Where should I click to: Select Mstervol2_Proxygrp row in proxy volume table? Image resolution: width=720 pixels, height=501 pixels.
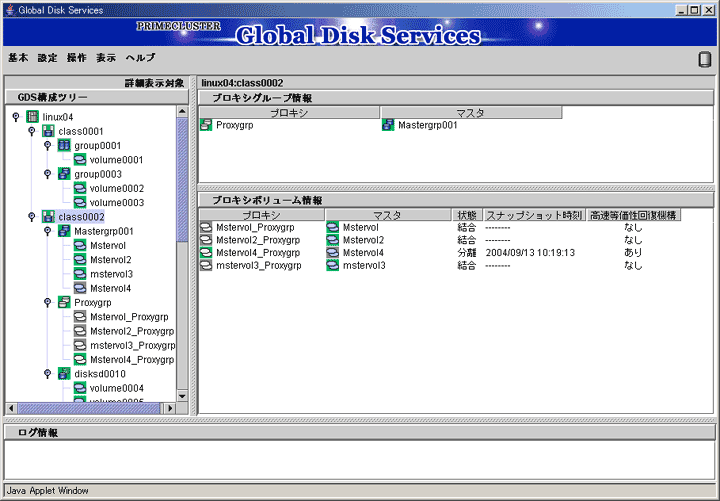click(440, 240)
